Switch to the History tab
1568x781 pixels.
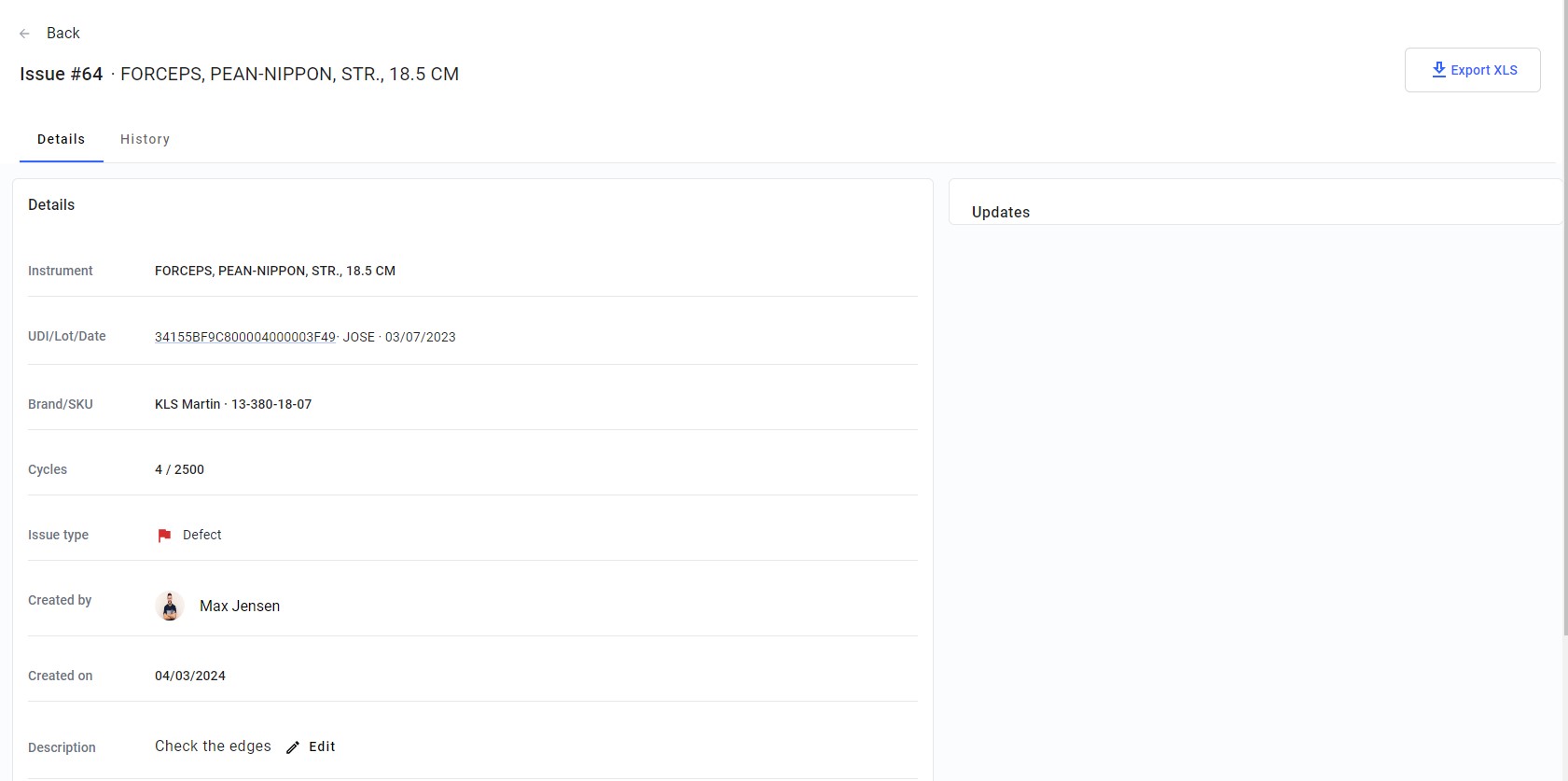(145, 139)
